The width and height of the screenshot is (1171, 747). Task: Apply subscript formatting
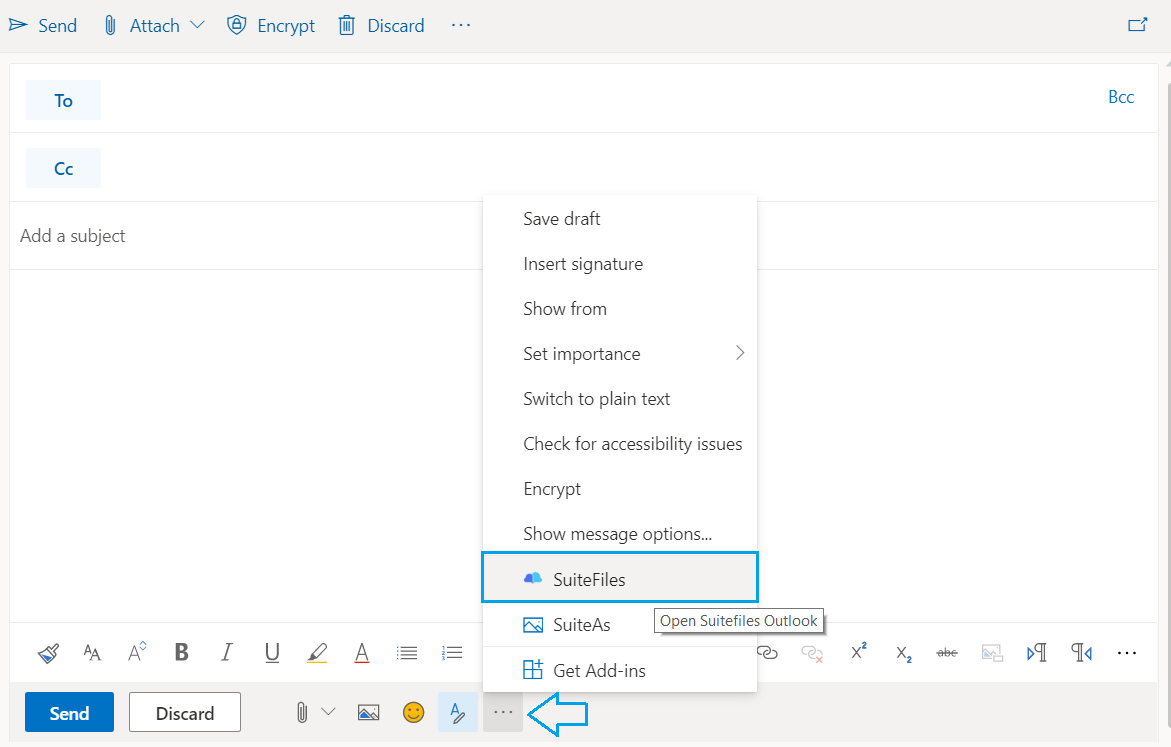pos(901,652)
